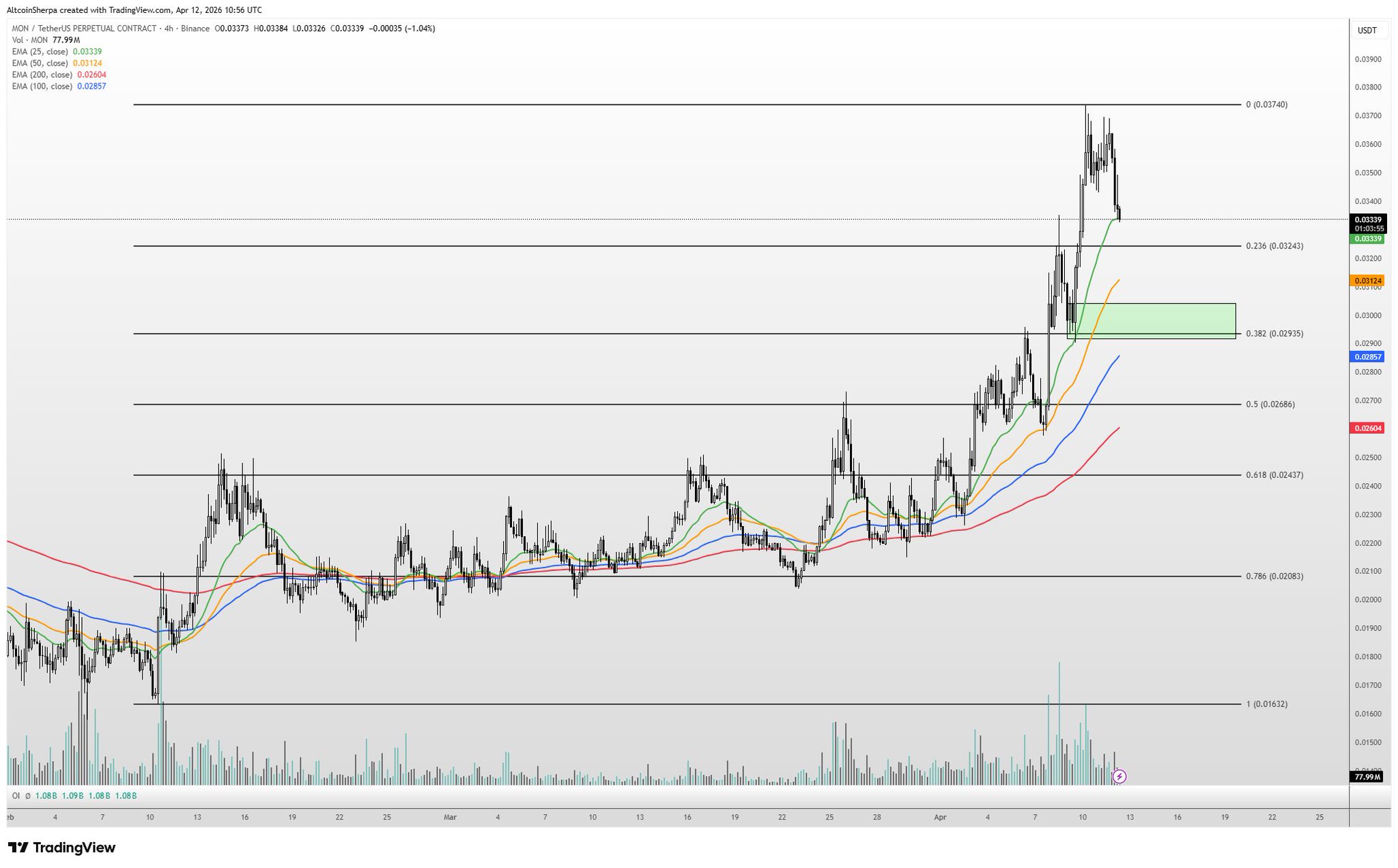Screen dimensions: 1398x868
Task: Select the EMA (200, close) legend entry
Action: tap(42, 74)
